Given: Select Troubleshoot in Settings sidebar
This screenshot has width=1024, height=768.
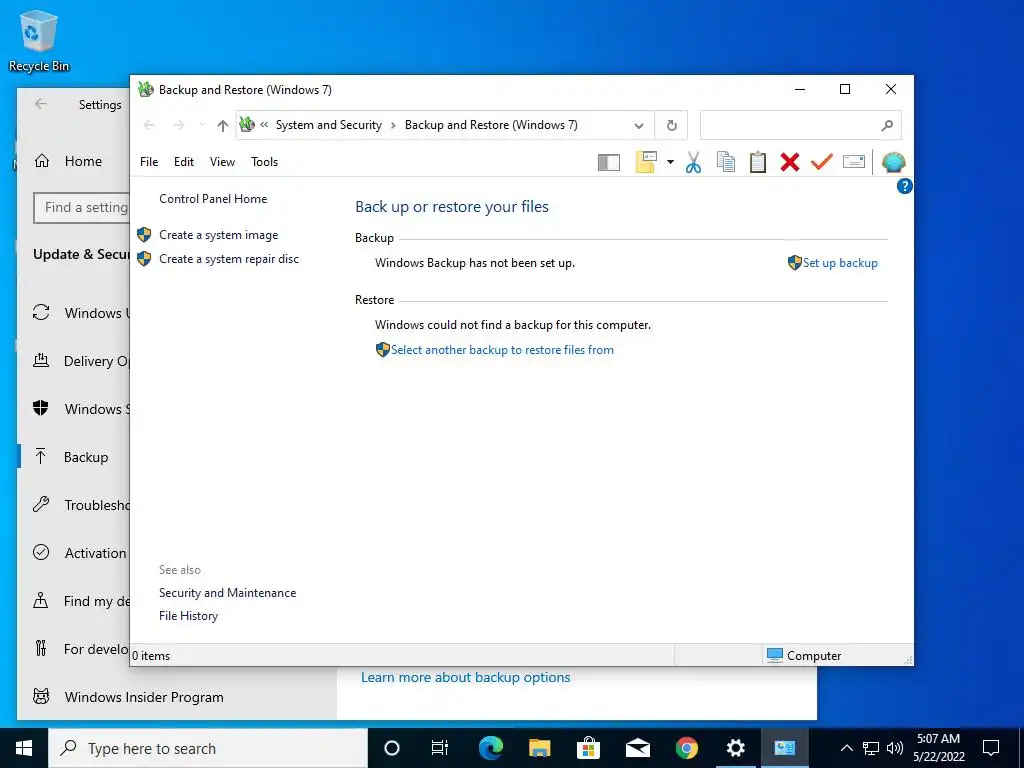Looking at the screenshot, I should point(74,505).
